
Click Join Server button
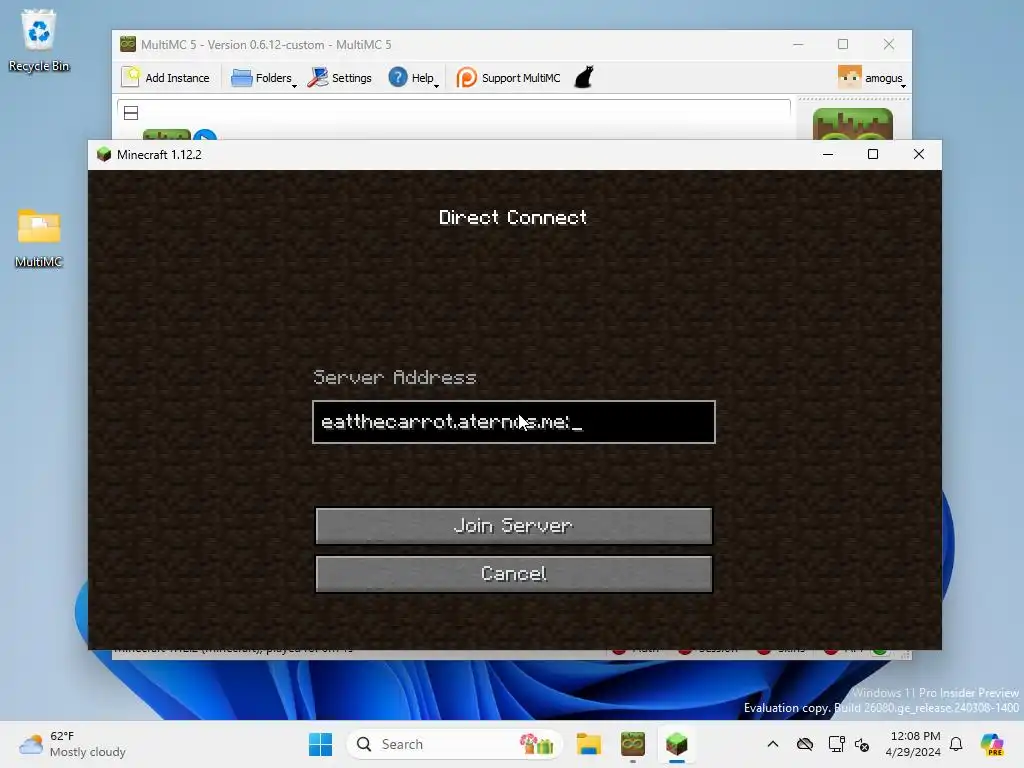(514, 526)
